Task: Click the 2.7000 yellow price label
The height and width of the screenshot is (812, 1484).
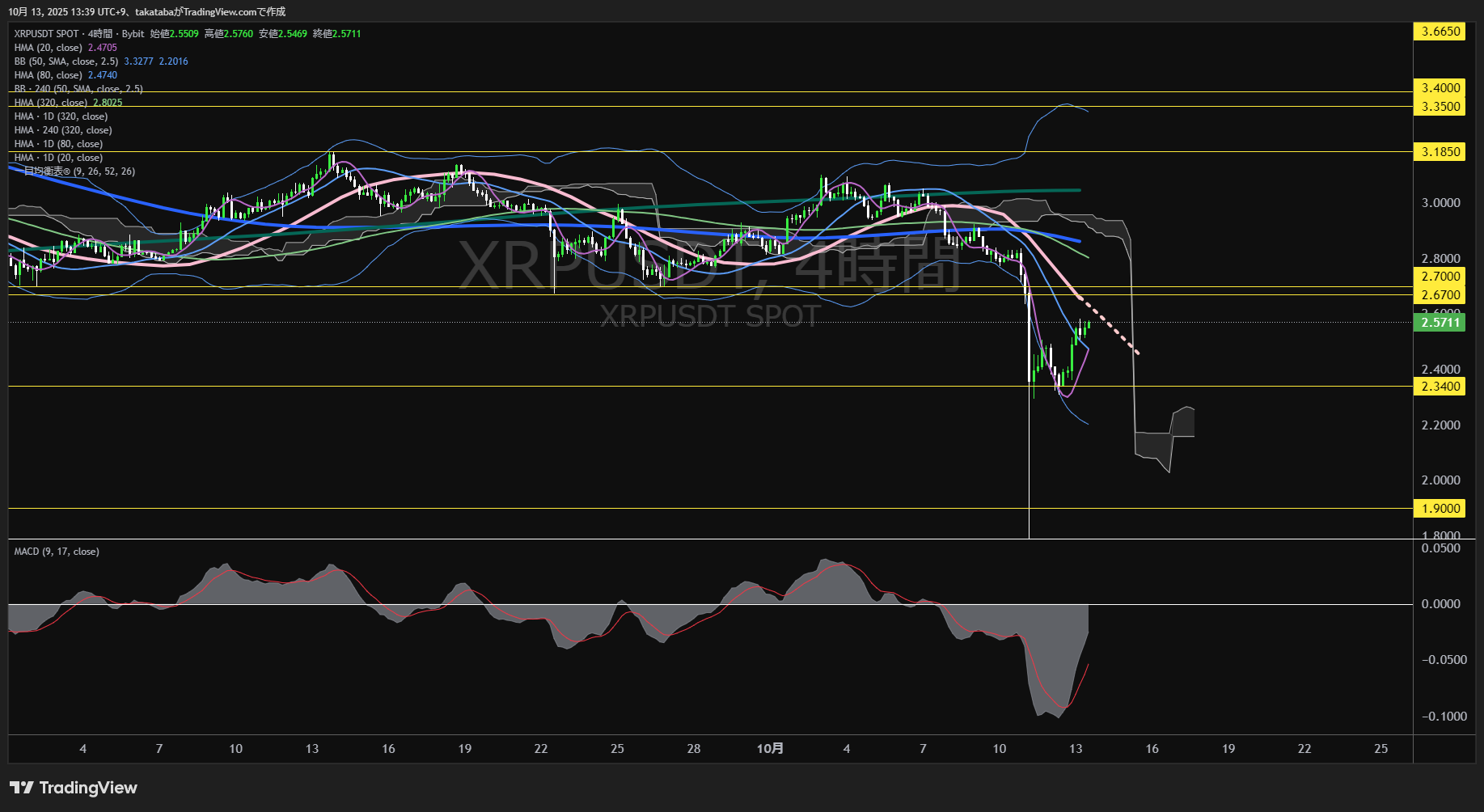Action: [1440, 277]
